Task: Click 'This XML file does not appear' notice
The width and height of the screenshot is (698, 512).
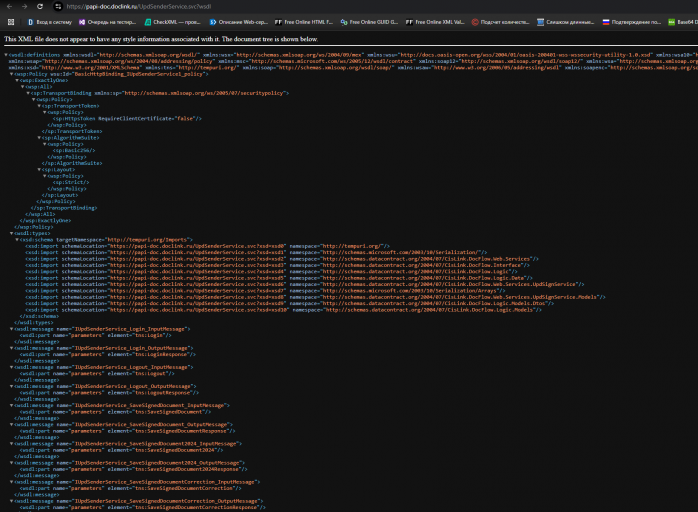Action: click(161, 39)
